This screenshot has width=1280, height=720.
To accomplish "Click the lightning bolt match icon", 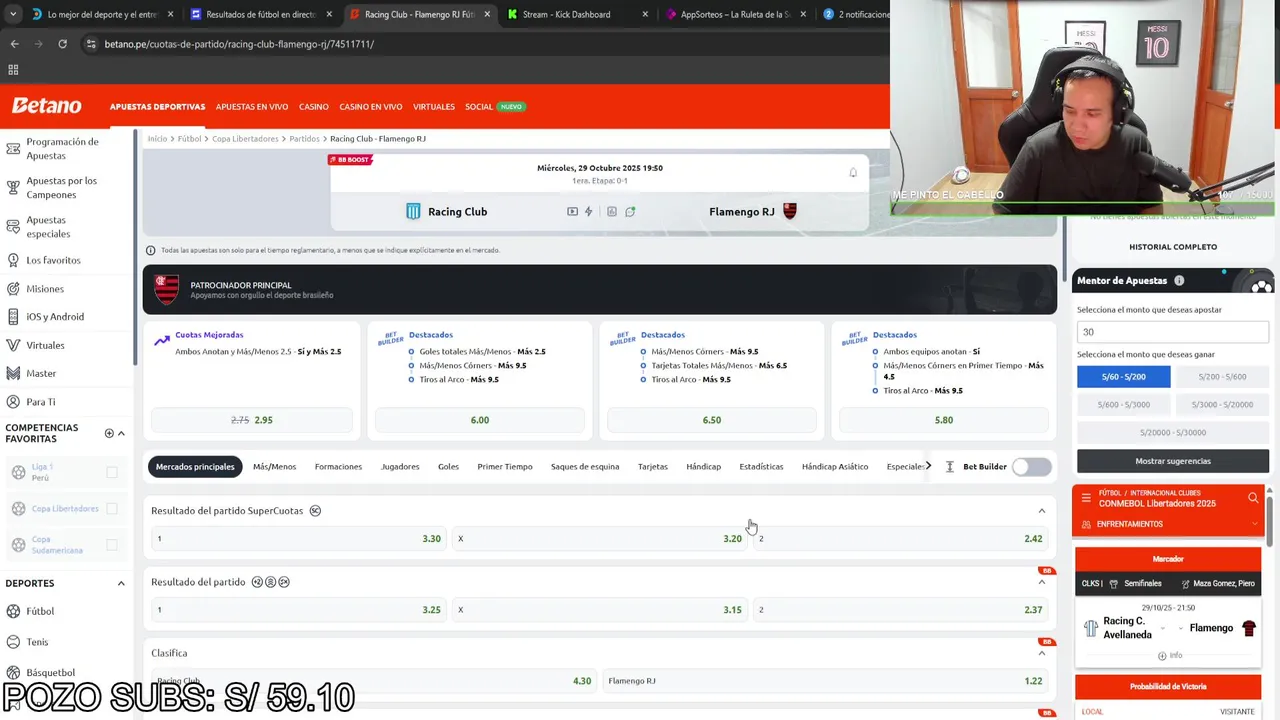I will point(589,212).
